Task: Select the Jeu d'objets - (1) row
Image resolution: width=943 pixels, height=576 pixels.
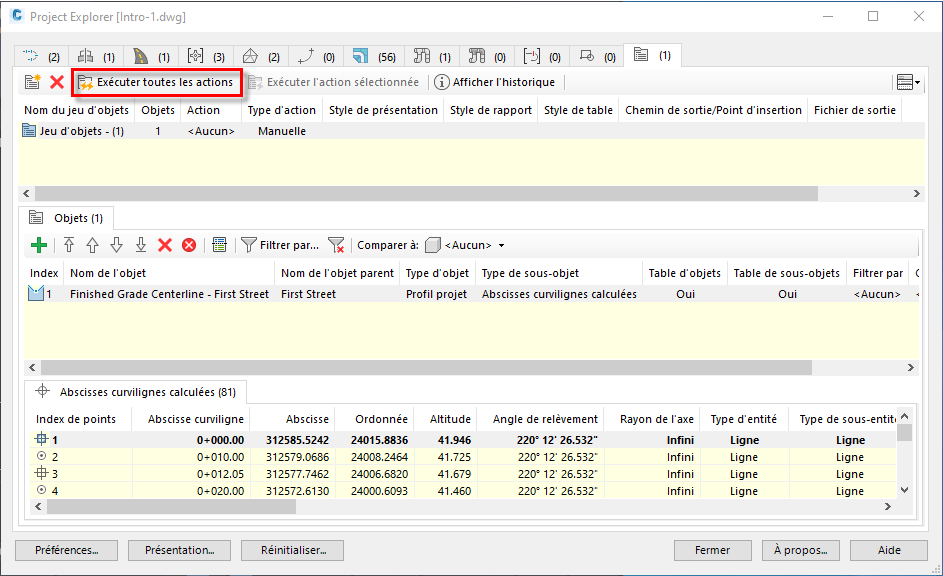Action: 471,131
